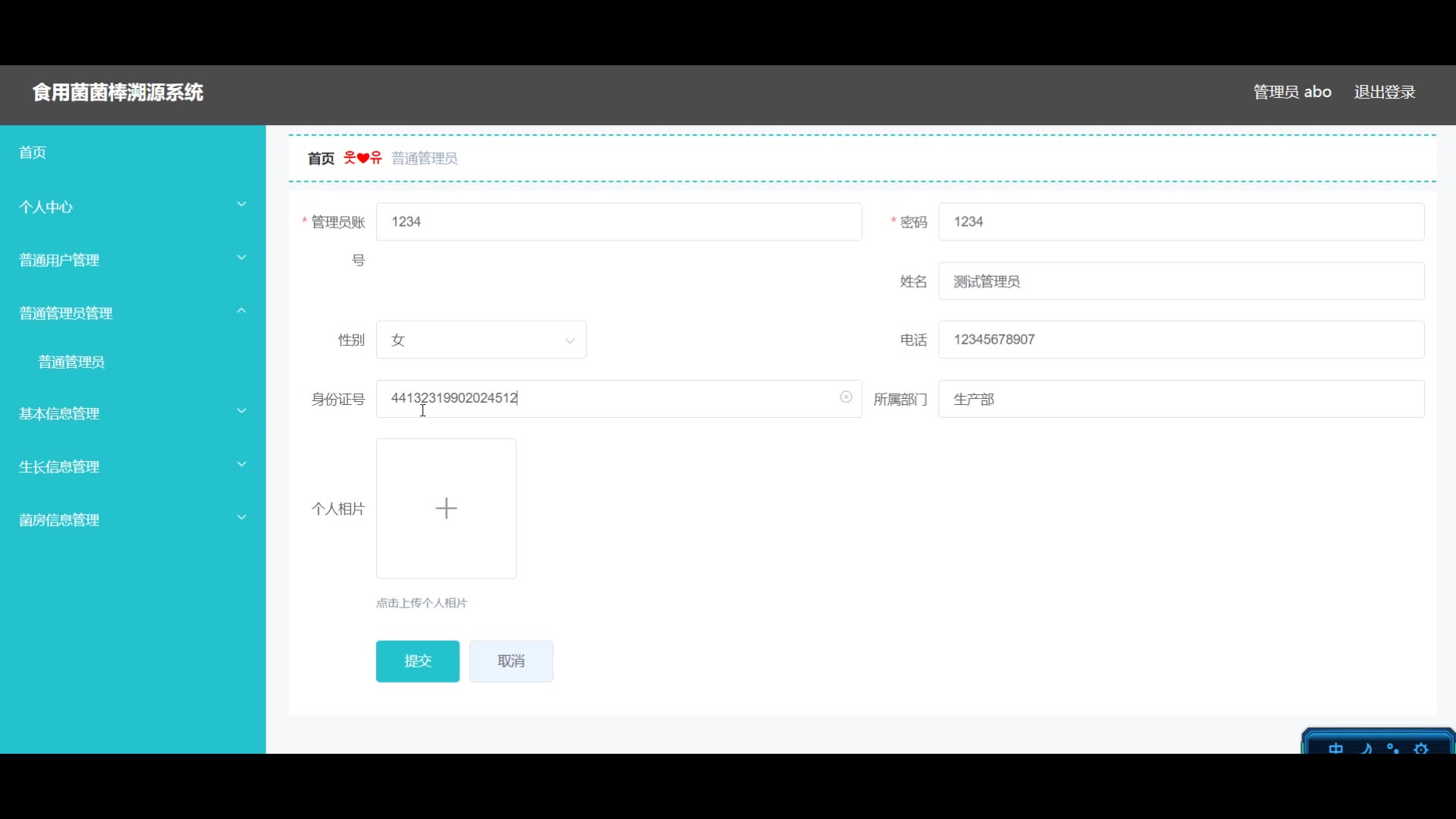Viewport: 1456px width, 819px height.
Task: Expand the 生长信息管理 chevron
Action: pyautogui.click(x=241, y=464)
